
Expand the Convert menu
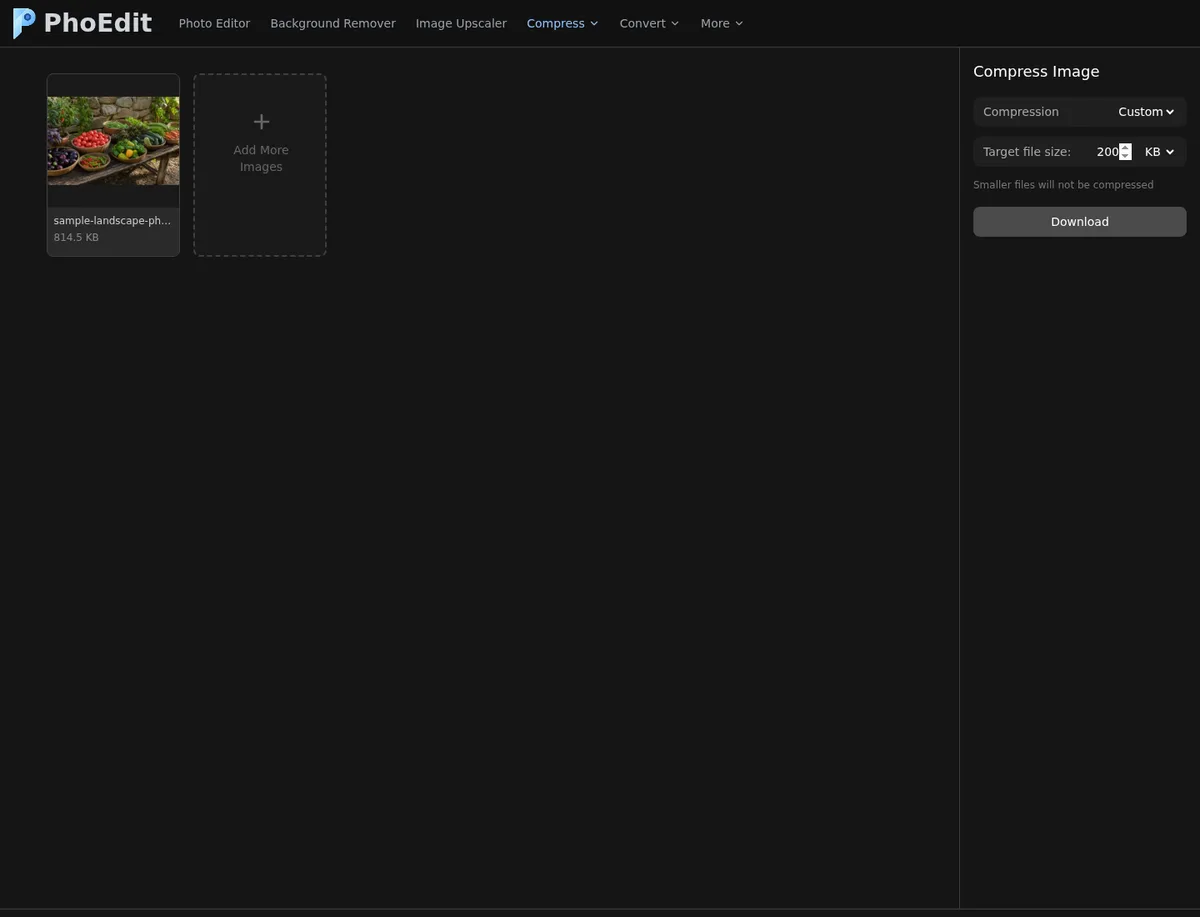click(649, 23)
